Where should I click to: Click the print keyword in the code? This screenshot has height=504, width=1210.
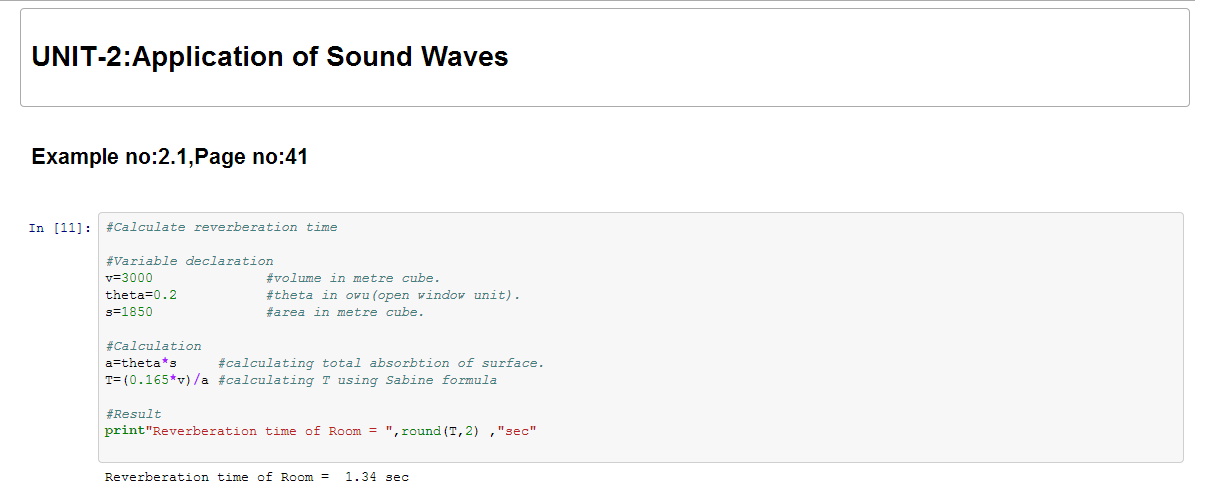[125, 431]
